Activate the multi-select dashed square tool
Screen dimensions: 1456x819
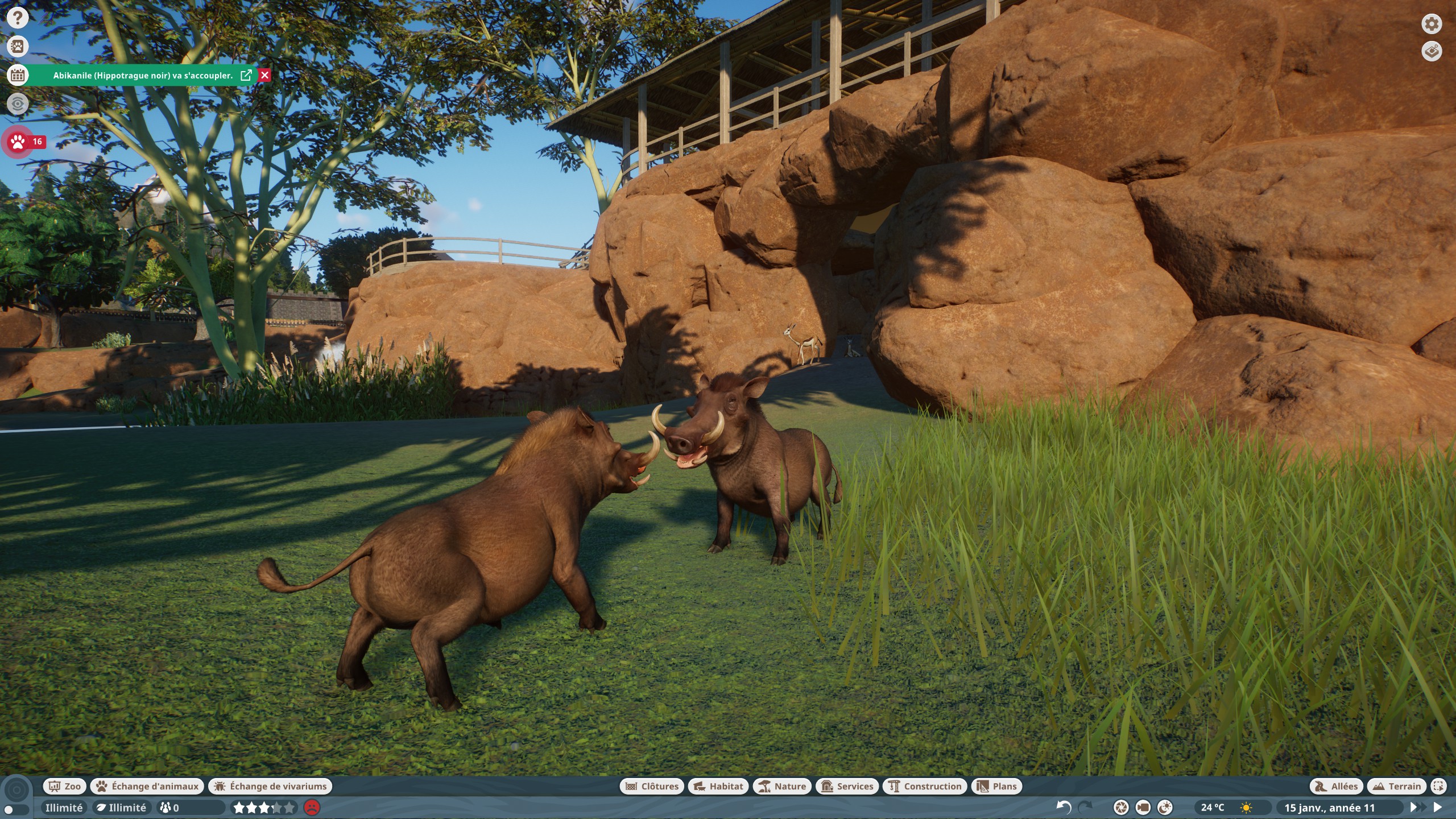click(1438, 786)
